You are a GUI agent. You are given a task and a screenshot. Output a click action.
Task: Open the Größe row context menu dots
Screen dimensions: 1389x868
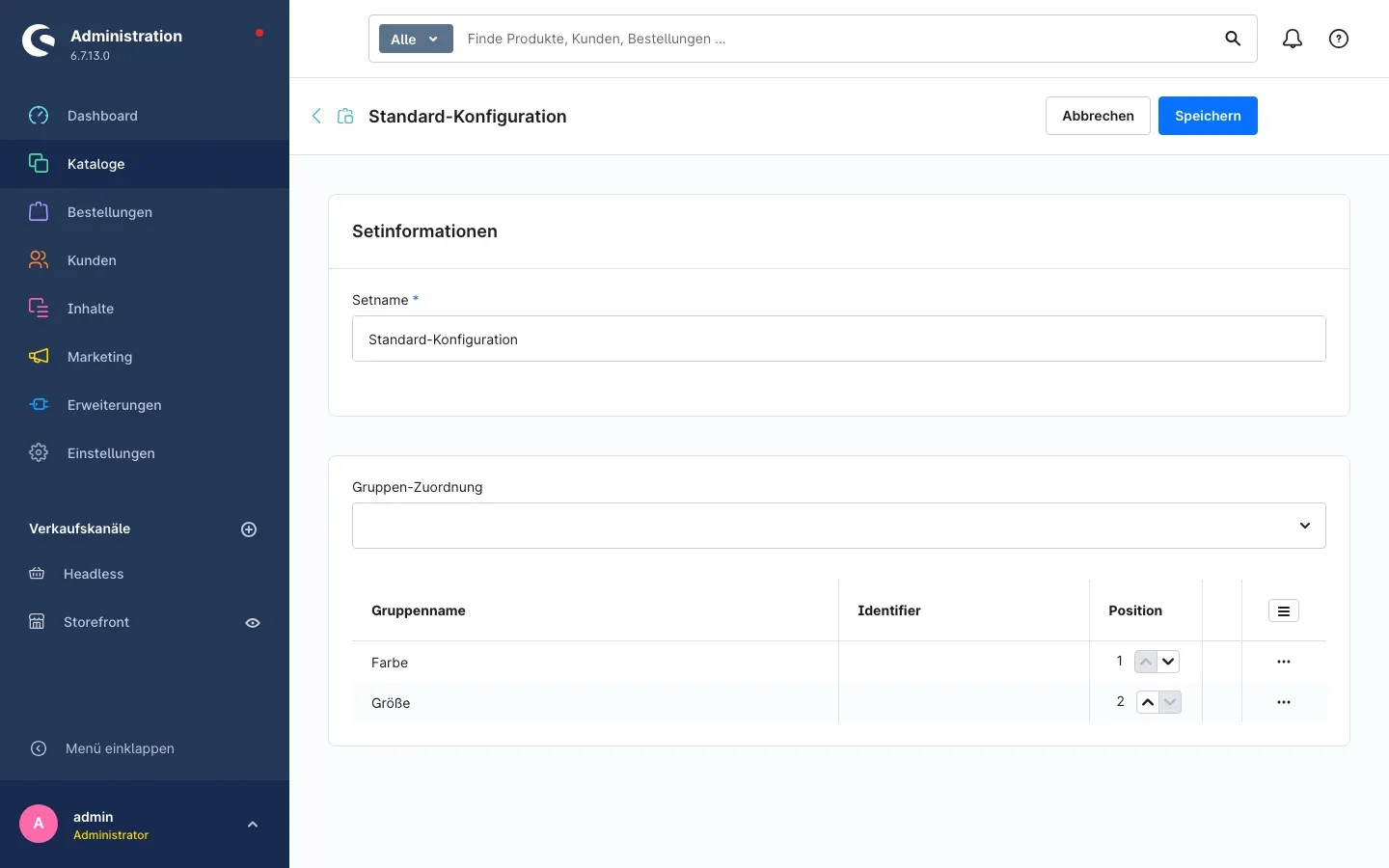pos(1284,702)
